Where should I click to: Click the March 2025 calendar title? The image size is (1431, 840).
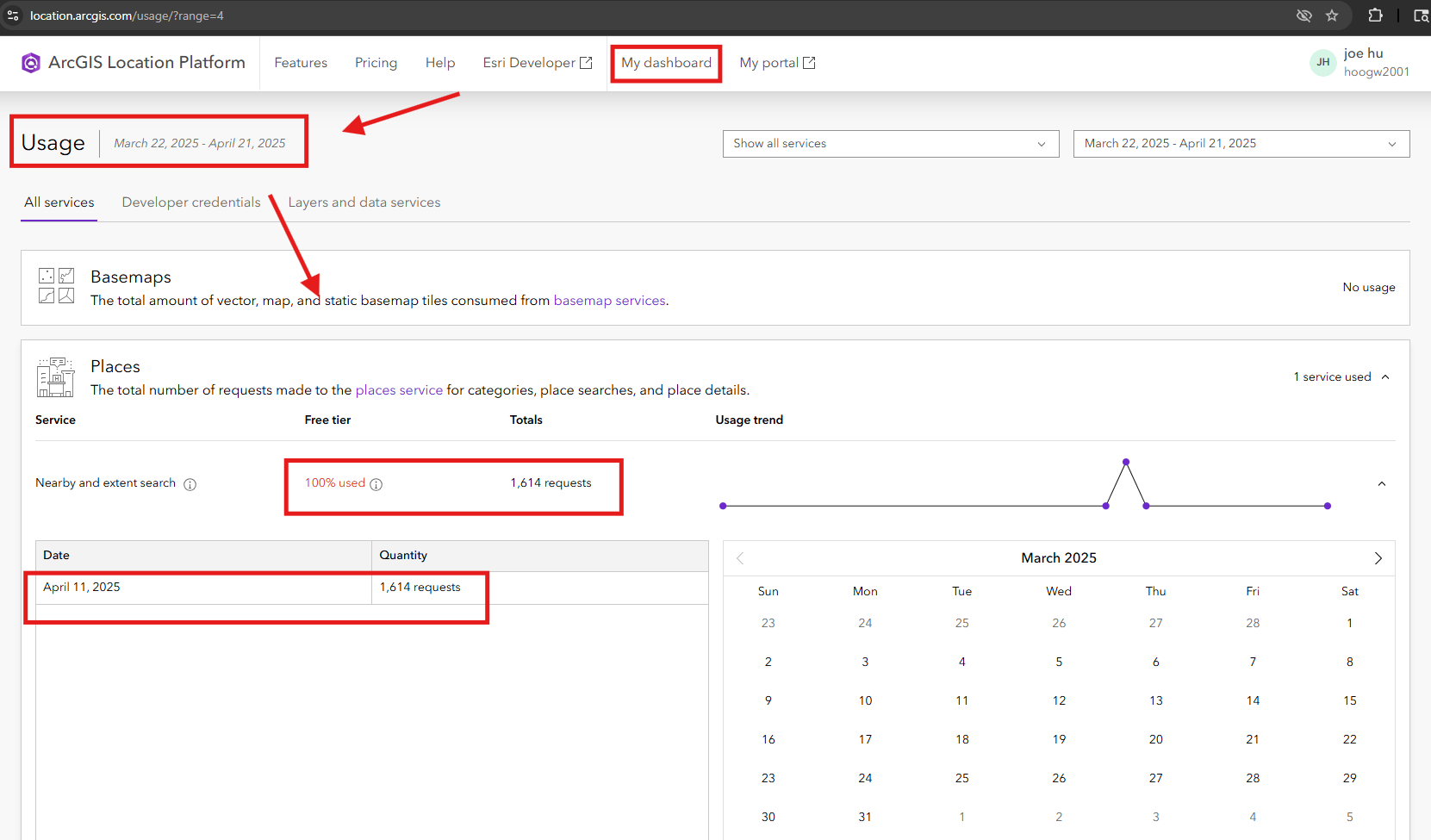pyautogui.click(x=1059, y=558)
